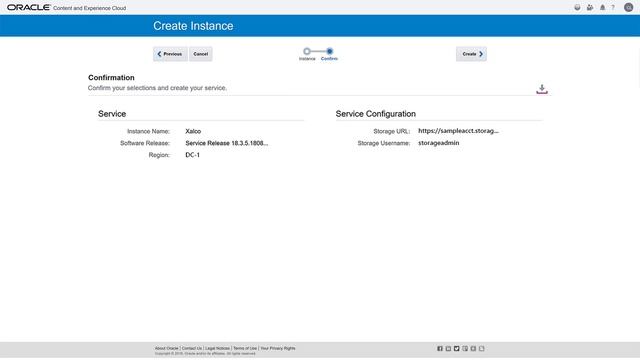Click the Oracle logo in the header
640x360 pixels.
tap(29, 7)
